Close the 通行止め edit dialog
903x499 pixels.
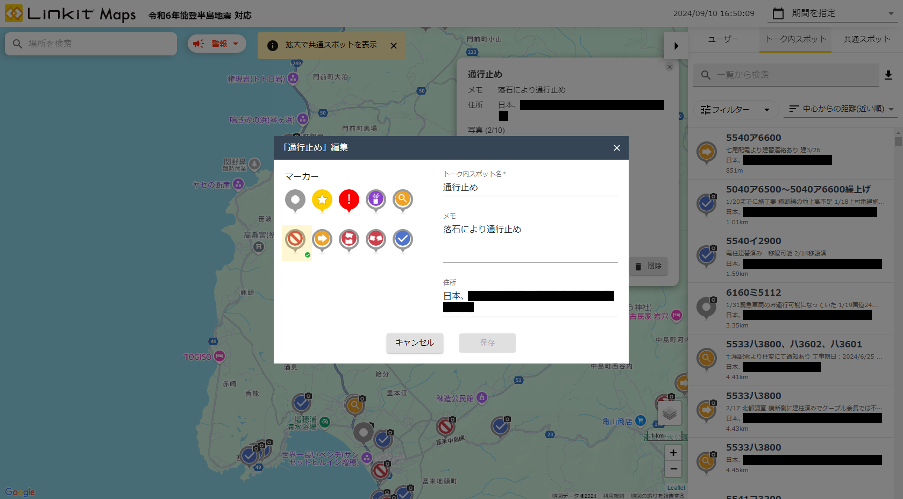coord(617,148)
